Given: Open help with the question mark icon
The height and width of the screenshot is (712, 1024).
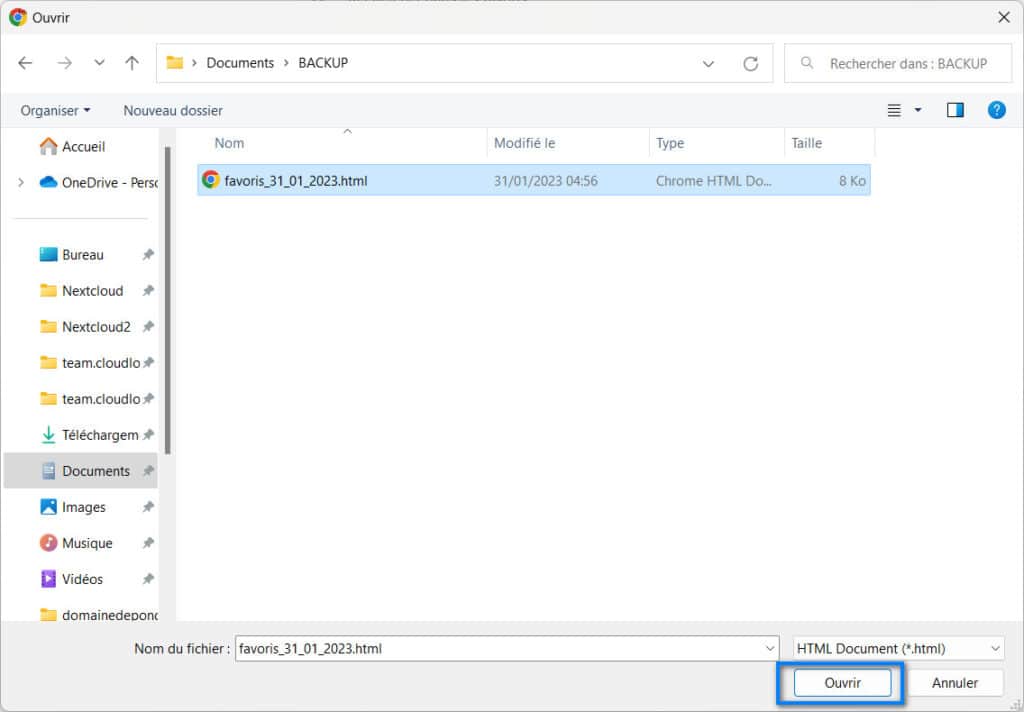Looking at the screenshot, I should click(996, 110).
